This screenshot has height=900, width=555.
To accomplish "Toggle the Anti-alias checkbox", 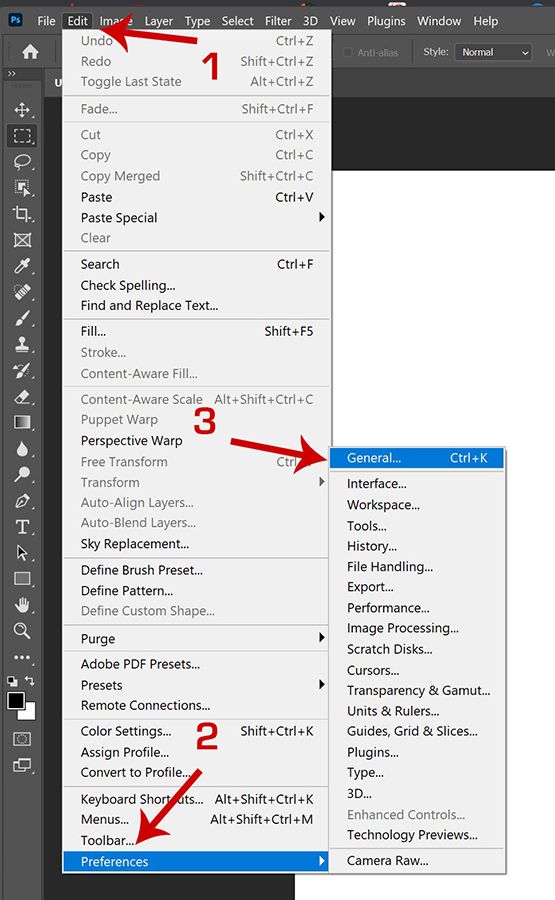I will (347, 52).
